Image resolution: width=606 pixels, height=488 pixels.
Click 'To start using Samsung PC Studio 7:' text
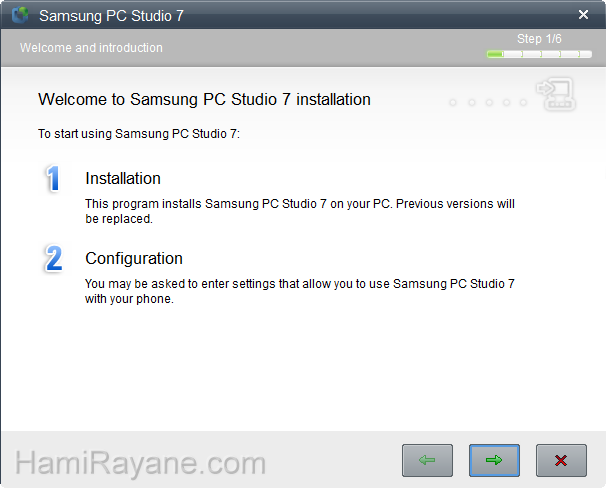(x=139, y=134)
